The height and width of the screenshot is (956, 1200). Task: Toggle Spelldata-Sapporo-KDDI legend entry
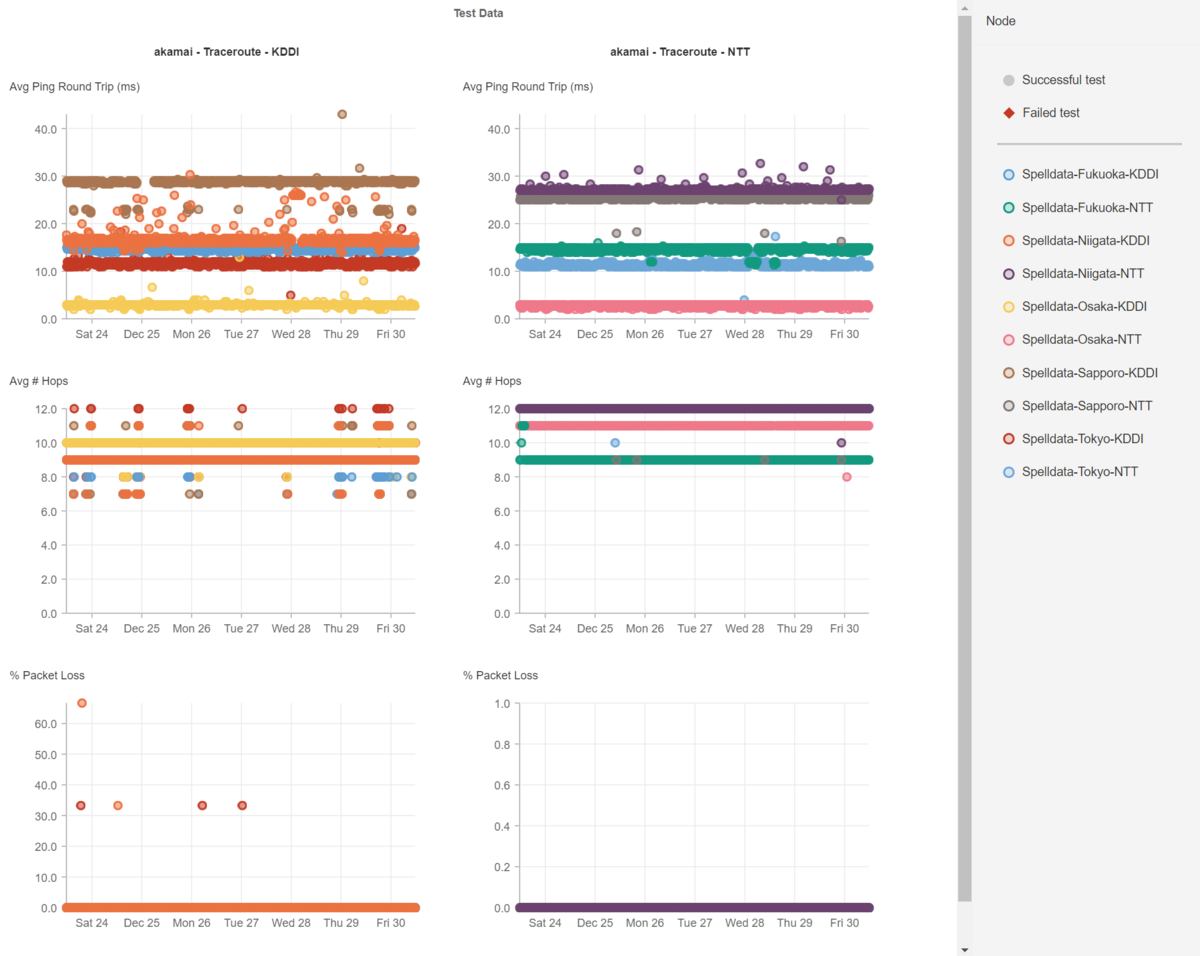click(x=1080, y=372)
